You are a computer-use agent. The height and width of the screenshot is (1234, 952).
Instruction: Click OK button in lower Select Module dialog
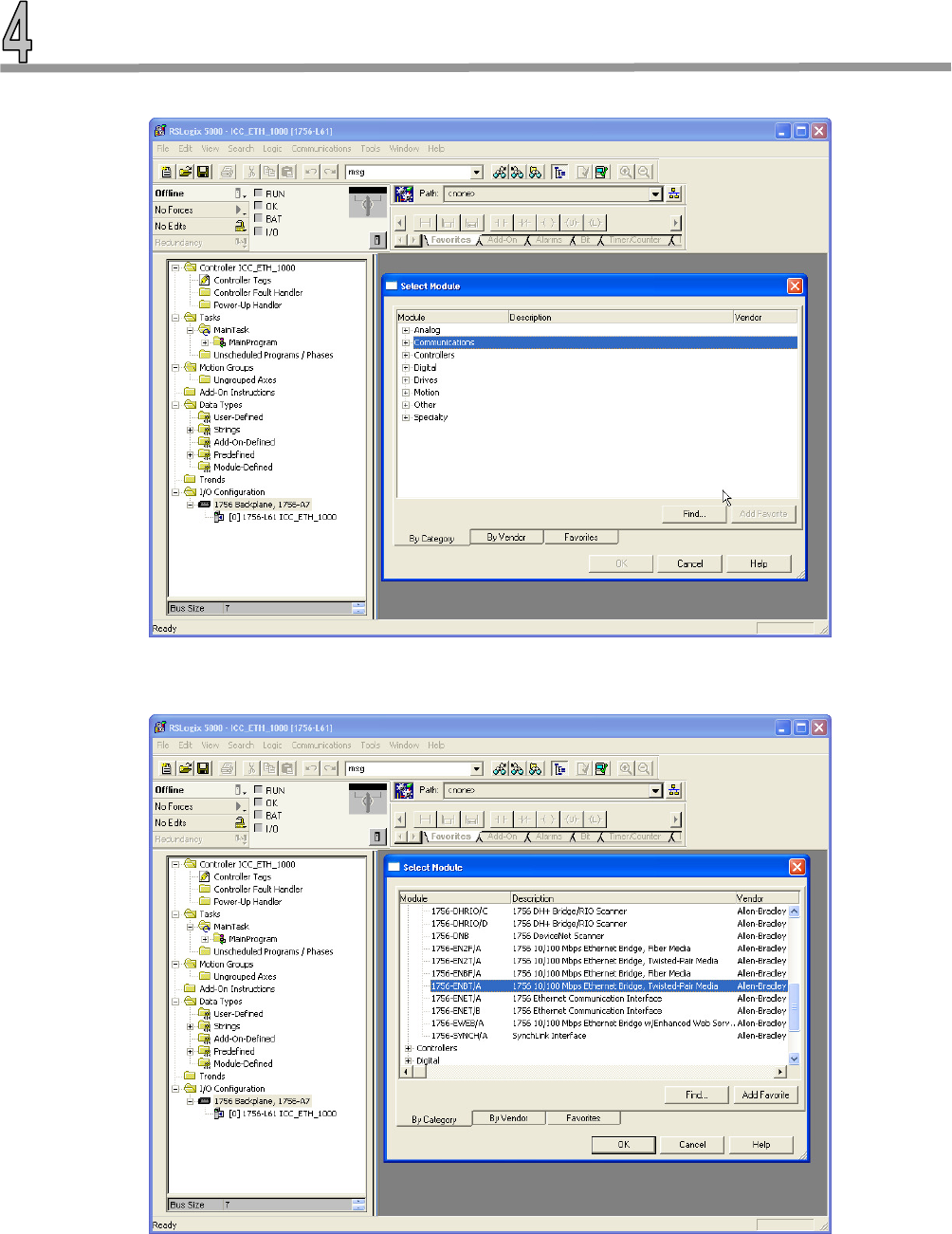[x=623, y=1144]
